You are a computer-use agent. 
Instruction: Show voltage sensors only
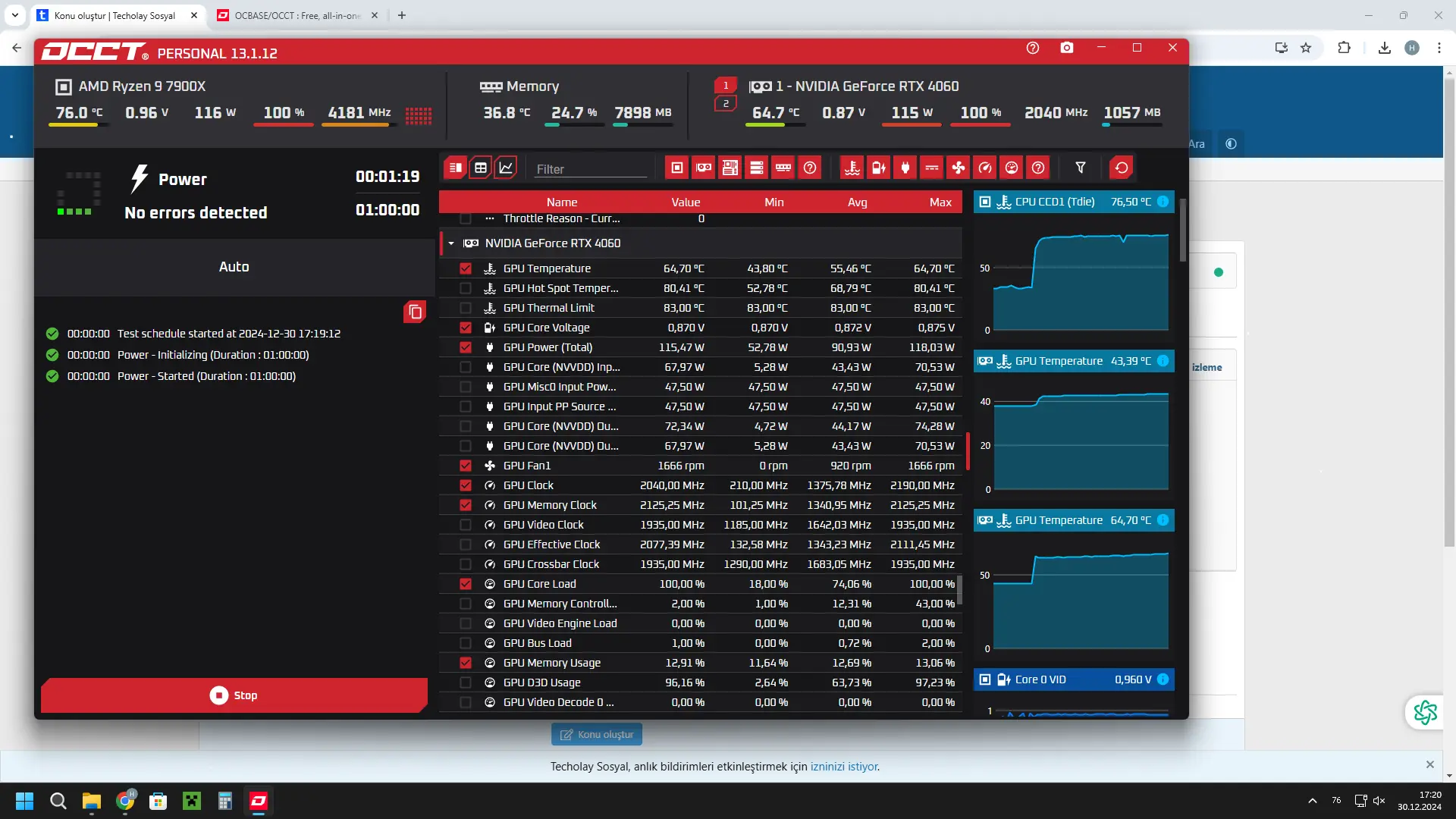879,168
